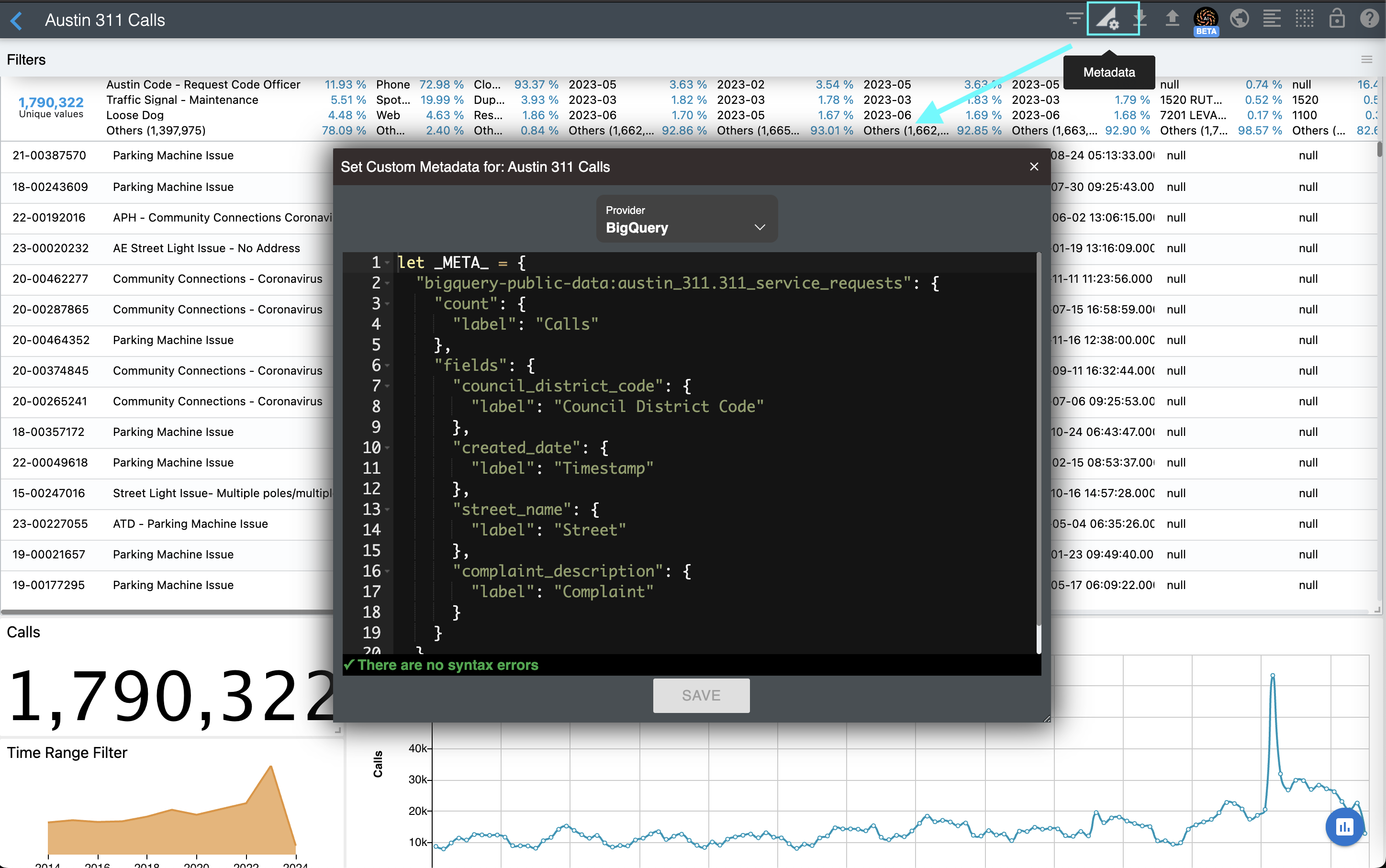Toggle the unlock padlock icon
1386x868 pixels.
[x=1337, y=19]
